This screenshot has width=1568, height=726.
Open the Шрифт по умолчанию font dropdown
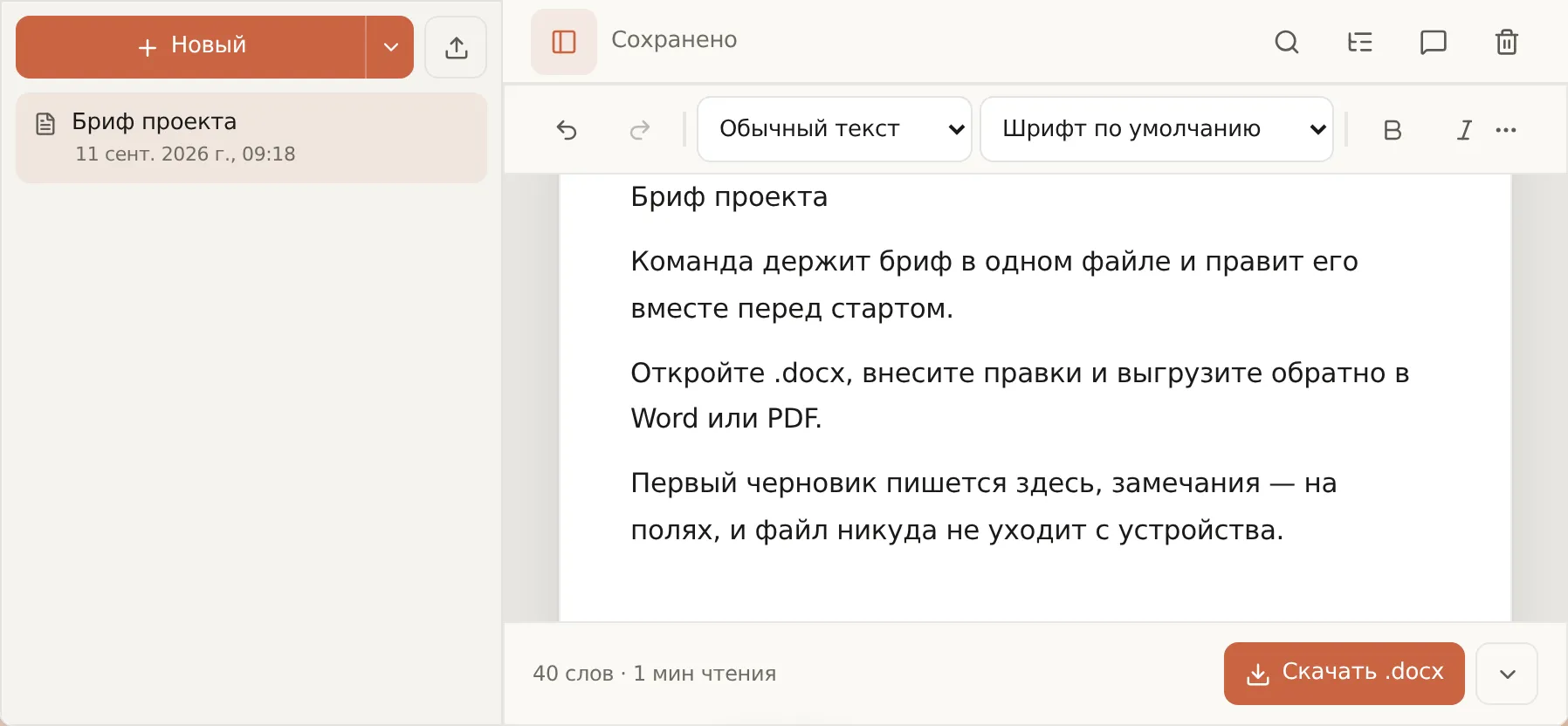click(1157, 129)
